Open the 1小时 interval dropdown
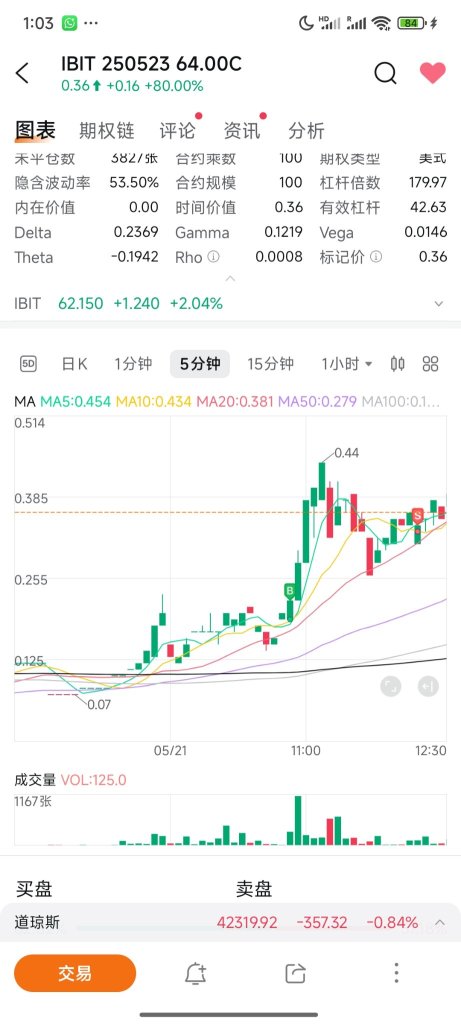Image resolution: width=461 pixels, height=1024 pixels. coord(347,364)
